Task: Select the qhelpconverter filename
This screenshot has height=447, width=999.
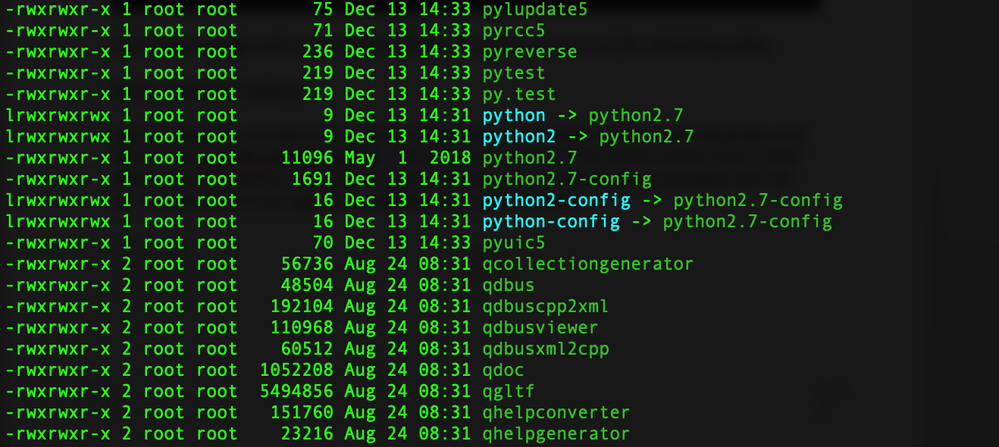Action: pos(556,412)
